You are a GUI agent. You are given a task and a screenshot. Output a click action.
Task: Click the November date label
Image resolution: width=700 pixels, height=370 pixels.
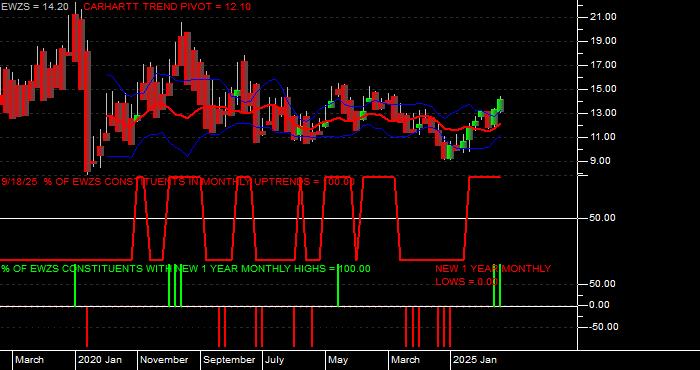click(x=164, y=360)
